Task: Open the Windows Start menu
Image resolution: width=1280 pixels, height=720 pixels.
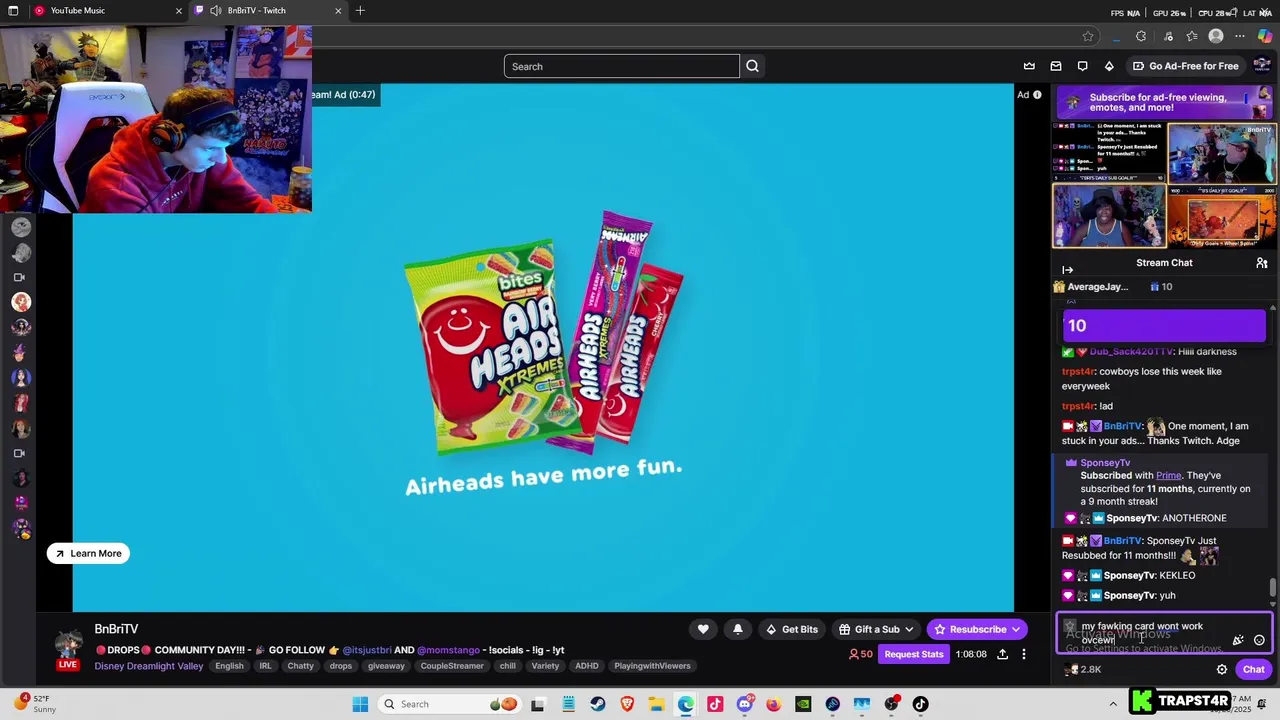Action: tap(360, 704)
